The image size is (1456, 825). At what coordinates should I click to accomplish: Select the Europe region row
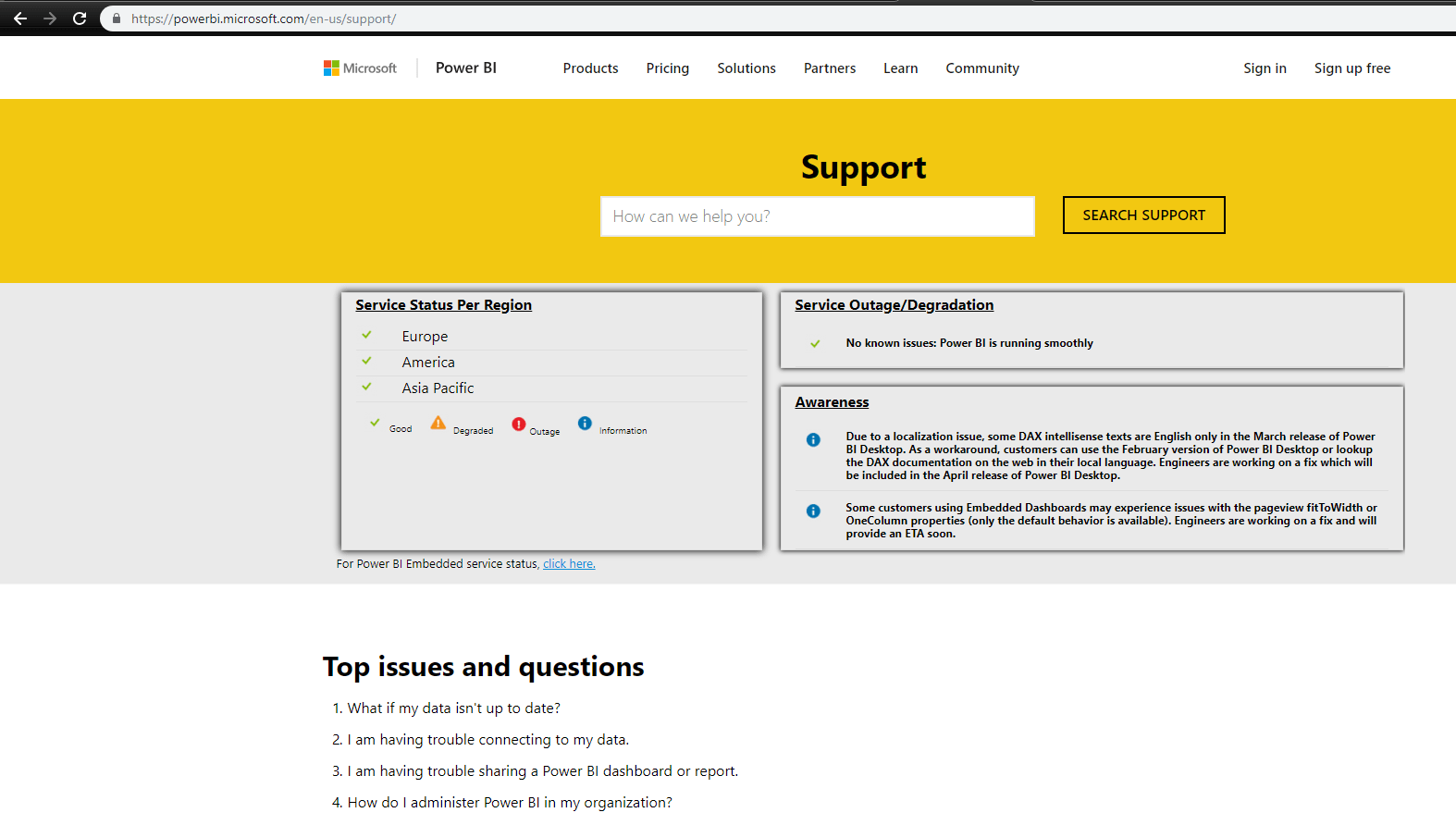[552, 337]
